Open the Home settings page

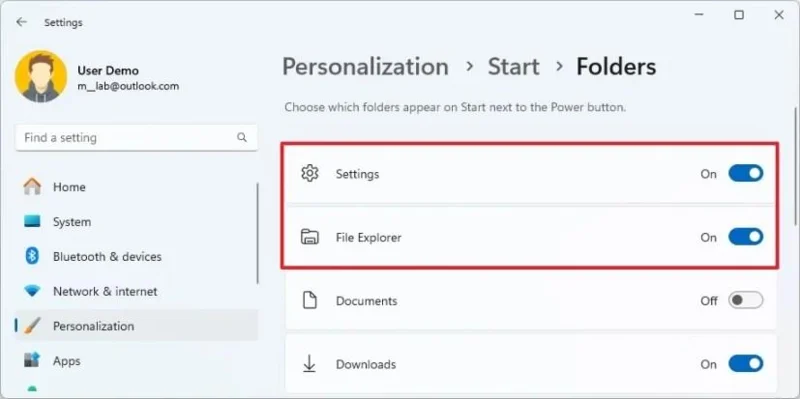(136, 187)
